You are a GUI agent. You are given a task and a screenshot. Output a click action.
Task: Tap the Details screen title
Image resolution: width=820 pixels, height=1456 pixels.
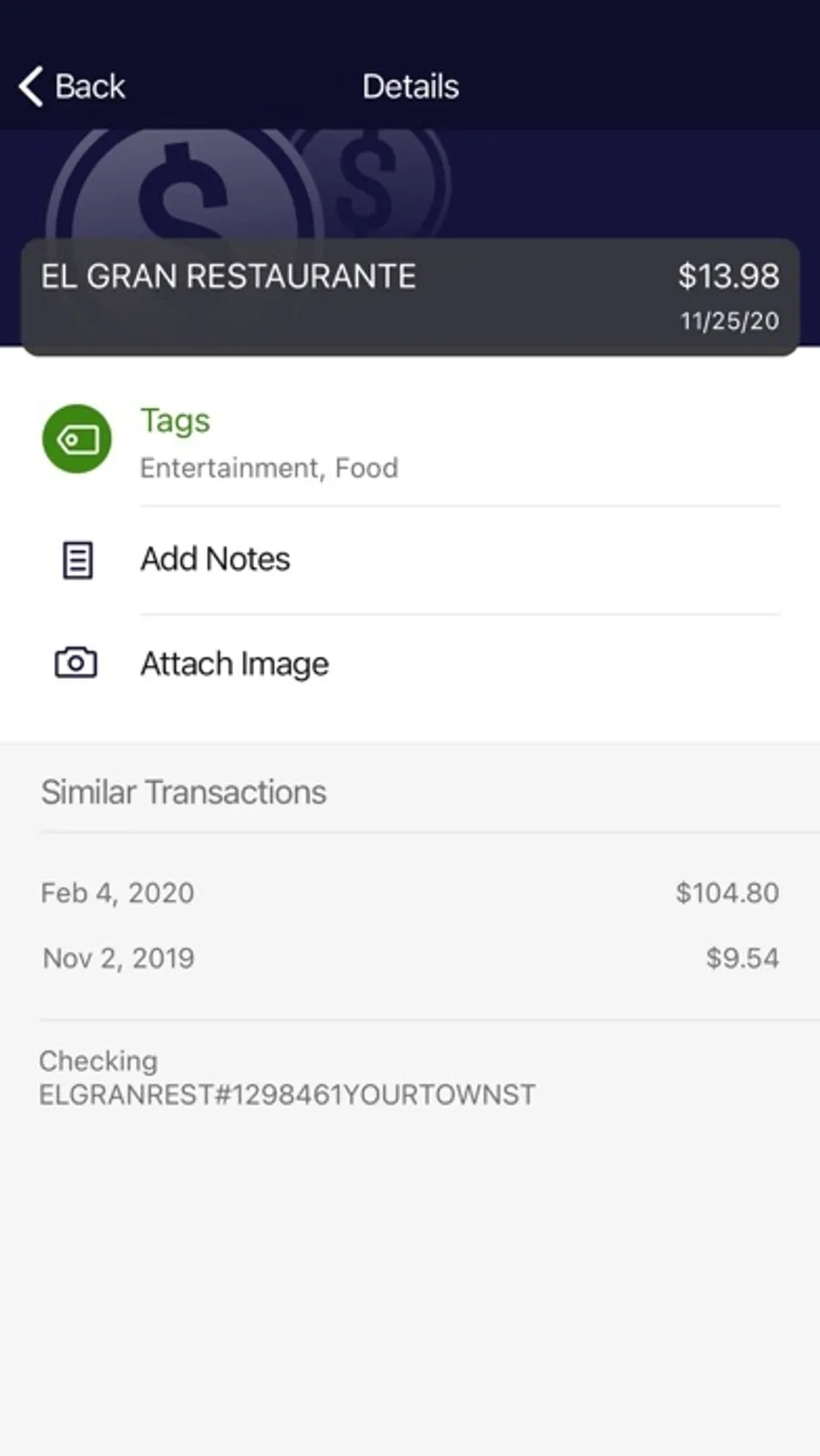coord(410,87)
